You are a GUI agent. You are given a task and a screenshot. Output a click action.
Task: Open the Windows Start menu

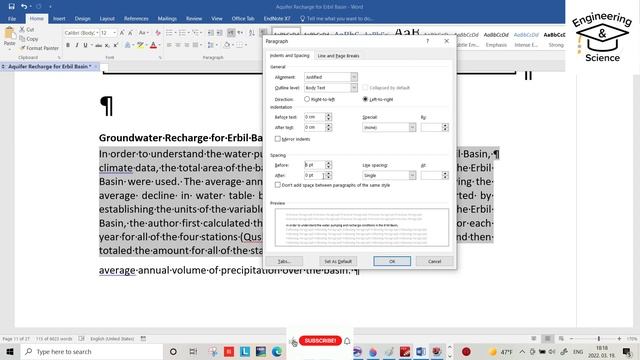click(10, 351)
